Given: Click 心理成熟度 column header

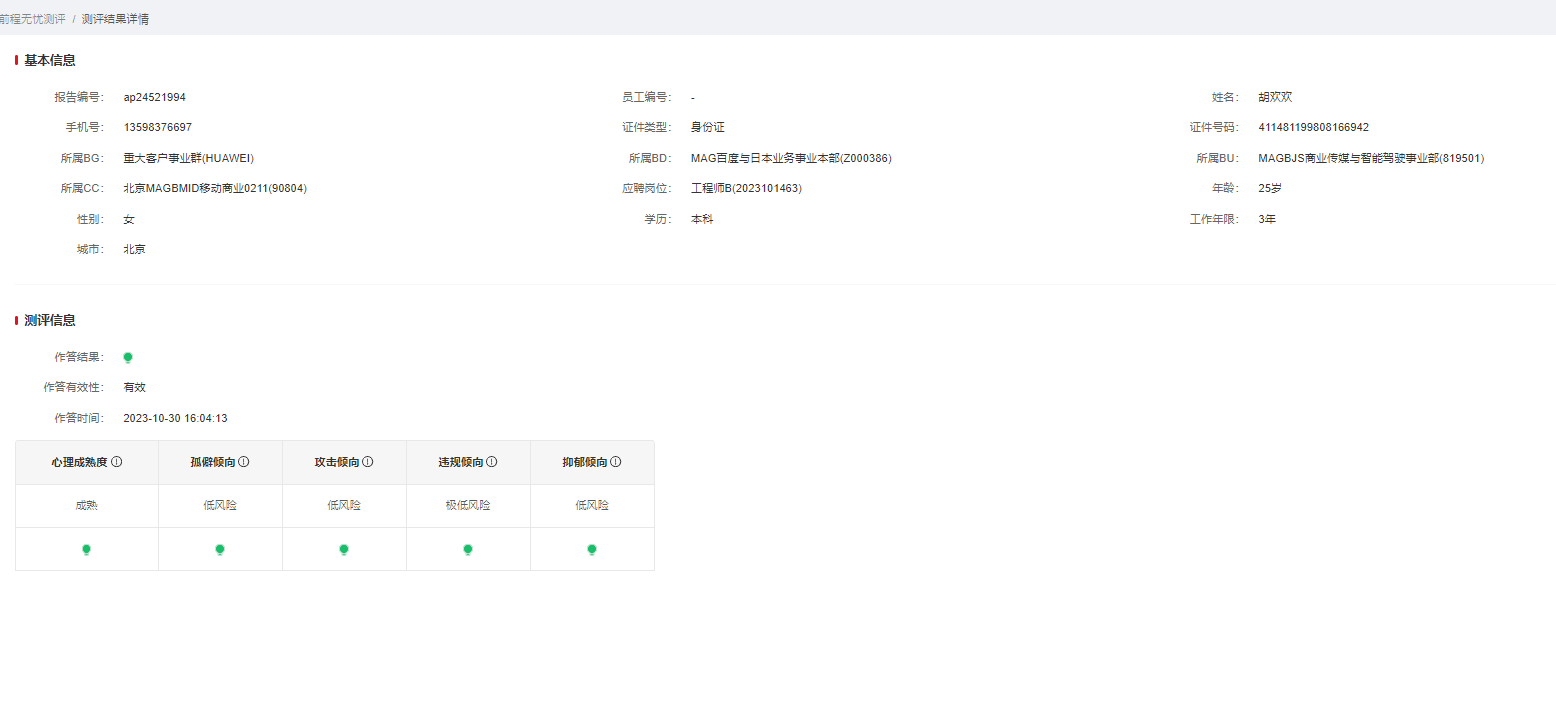Looking at the screenshot, I should [x=87, y=462].
